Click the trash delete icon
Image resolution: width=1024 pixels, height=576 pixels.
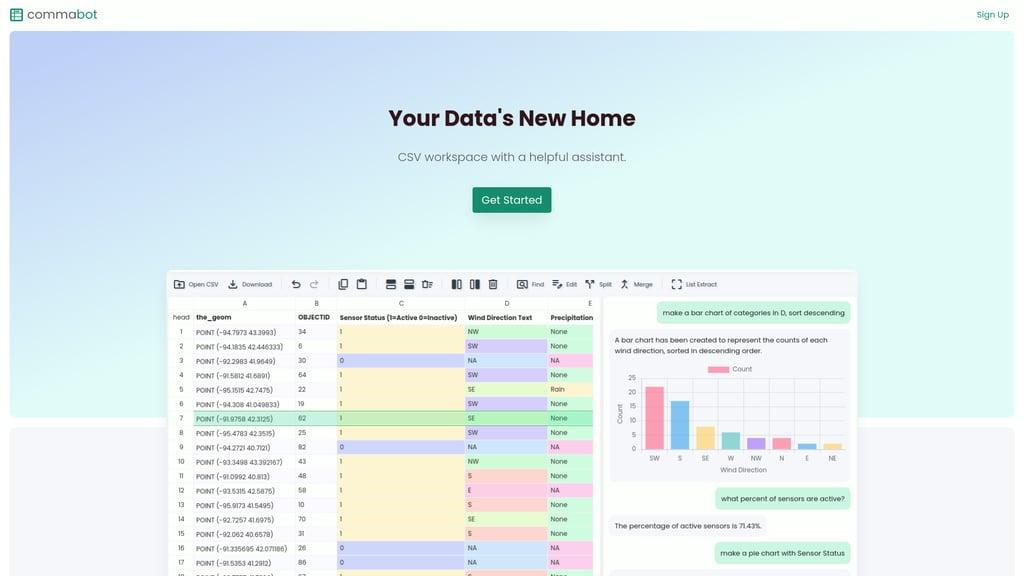click(493, 284)
